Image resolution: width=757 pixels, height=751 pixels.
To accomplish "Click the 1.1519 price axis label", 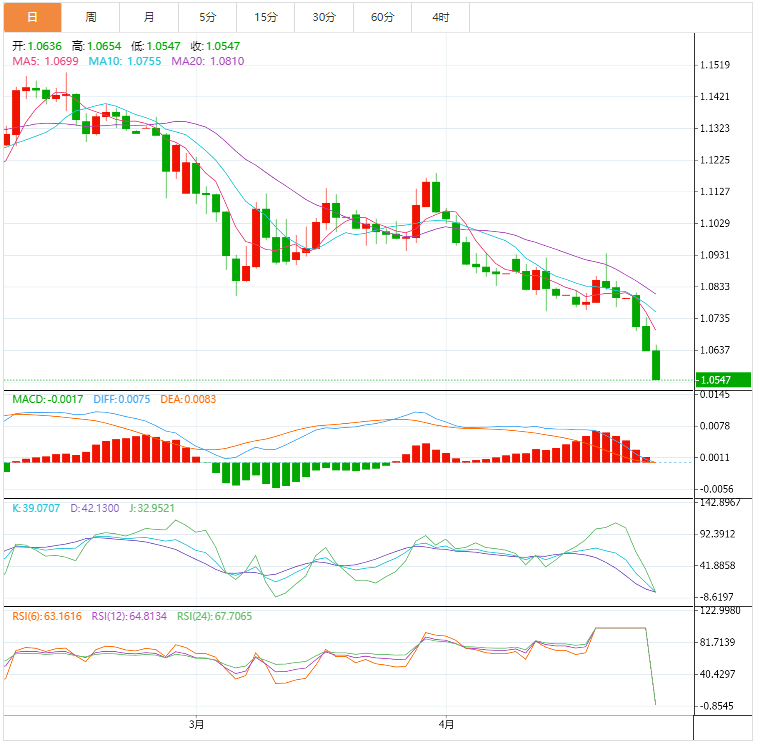I will point(715,65).
